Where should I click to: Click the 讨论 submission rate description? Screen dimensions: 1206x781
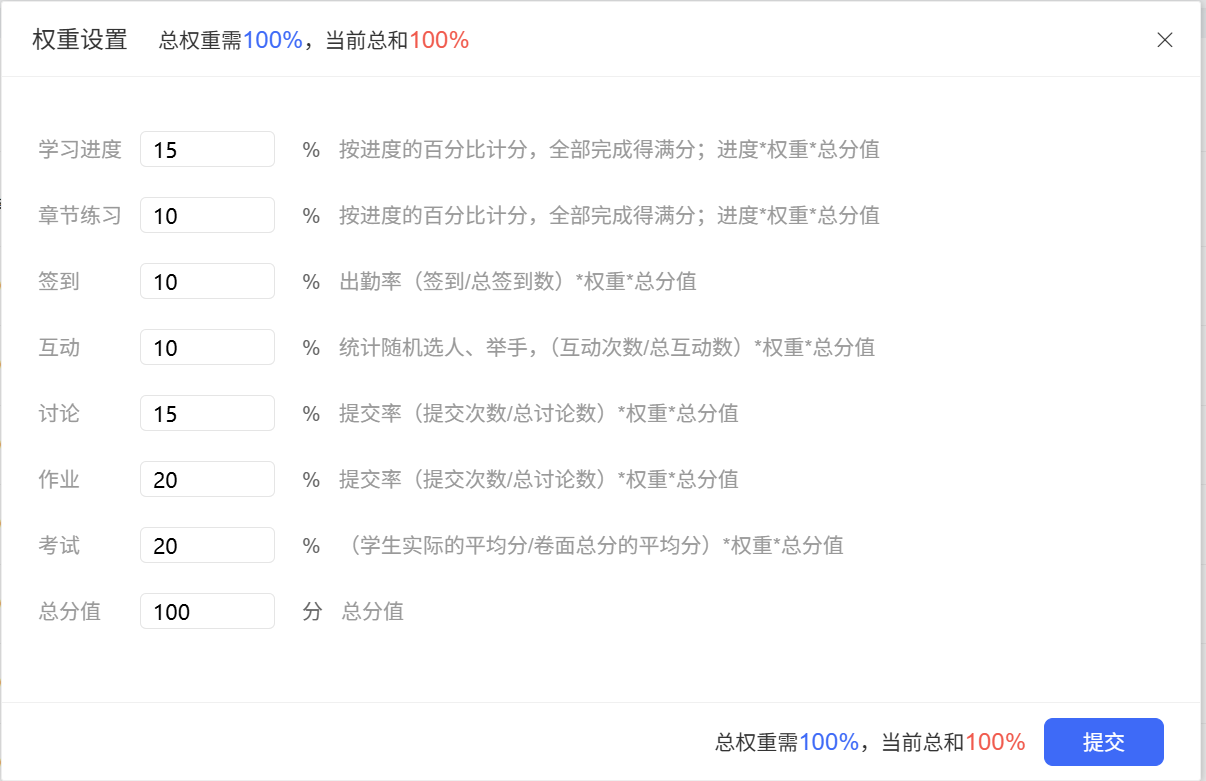538,414
